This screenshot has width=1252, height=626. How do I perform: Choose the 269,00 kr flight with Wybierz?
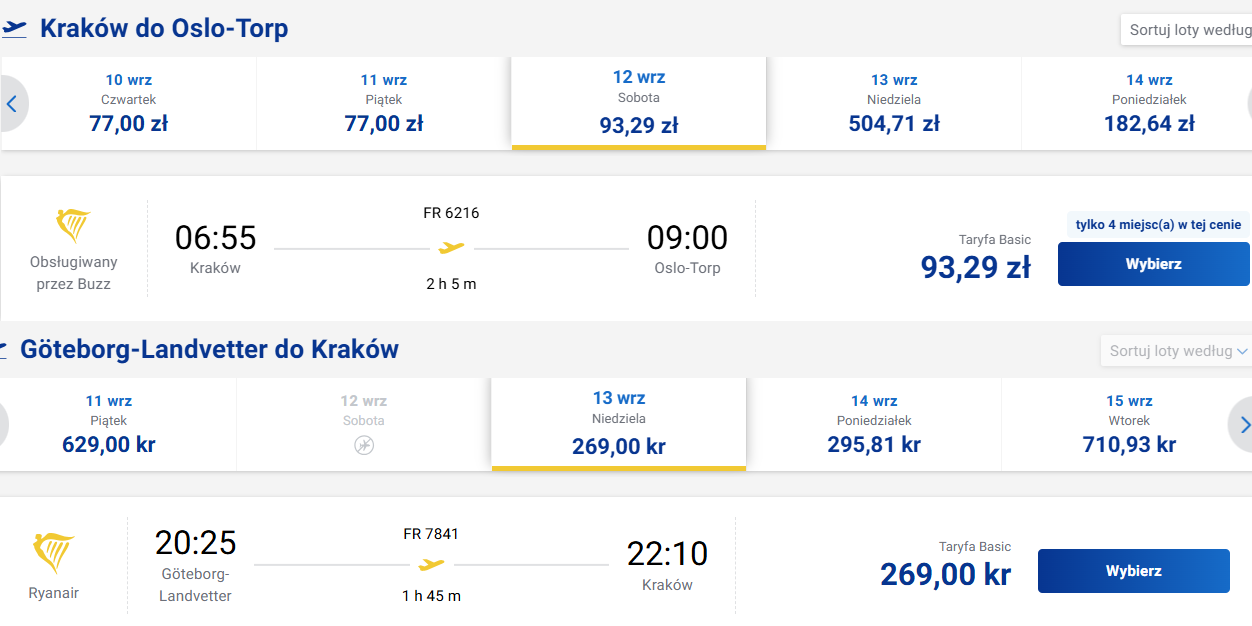pos(1134,571)
